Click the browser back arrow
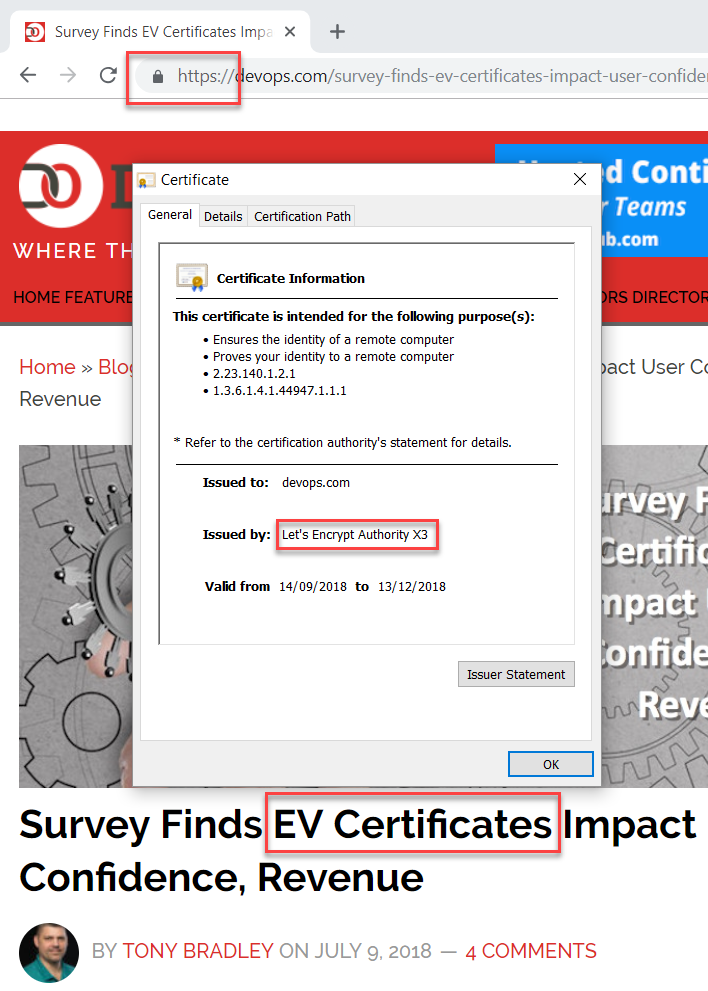 tap(28, 75)
